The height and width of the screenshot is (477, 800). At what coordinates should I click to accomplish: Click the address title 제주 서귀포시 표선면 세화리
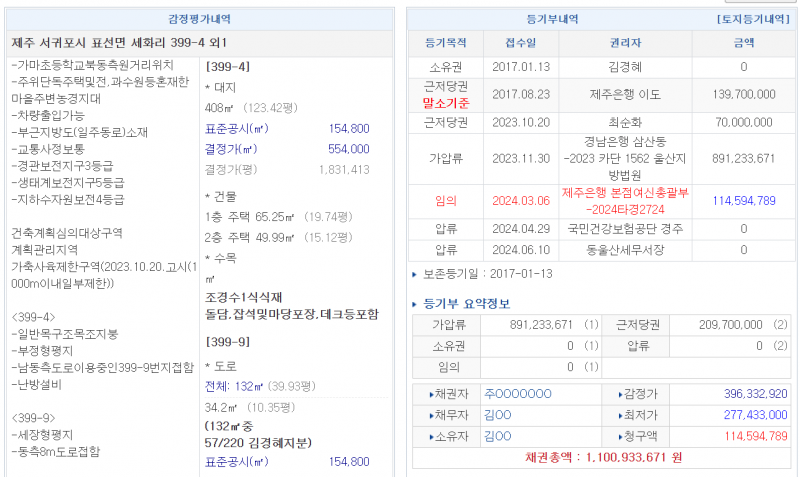110,43
